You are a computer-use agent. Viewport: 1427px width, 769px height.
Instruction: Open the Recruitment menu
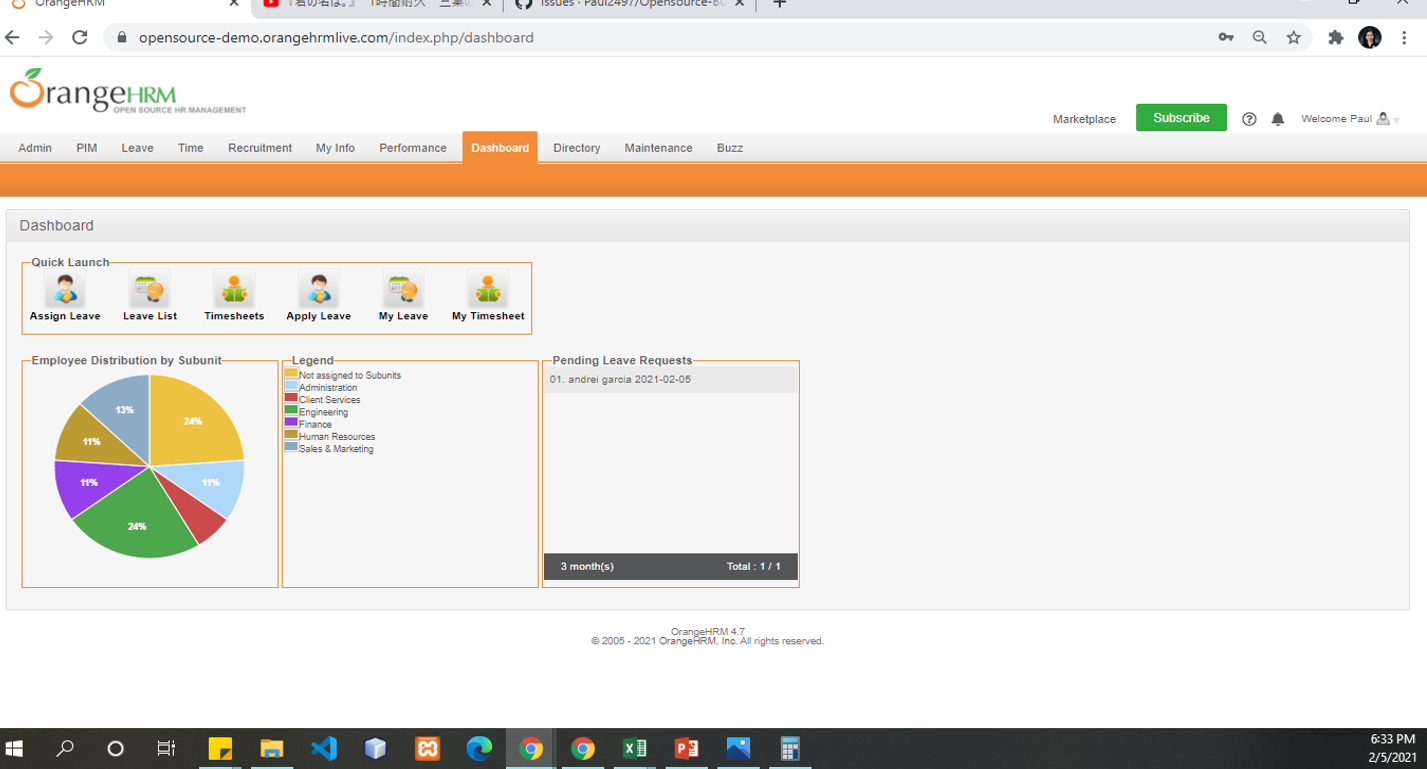pyautogui.click(x=260, y=148)
